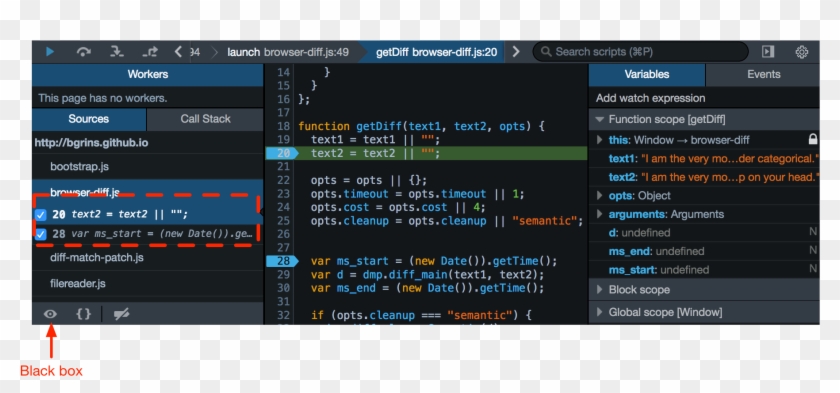Expand the this: Window variable
Viewport: 840px width, 393px height.
[599, 140]
